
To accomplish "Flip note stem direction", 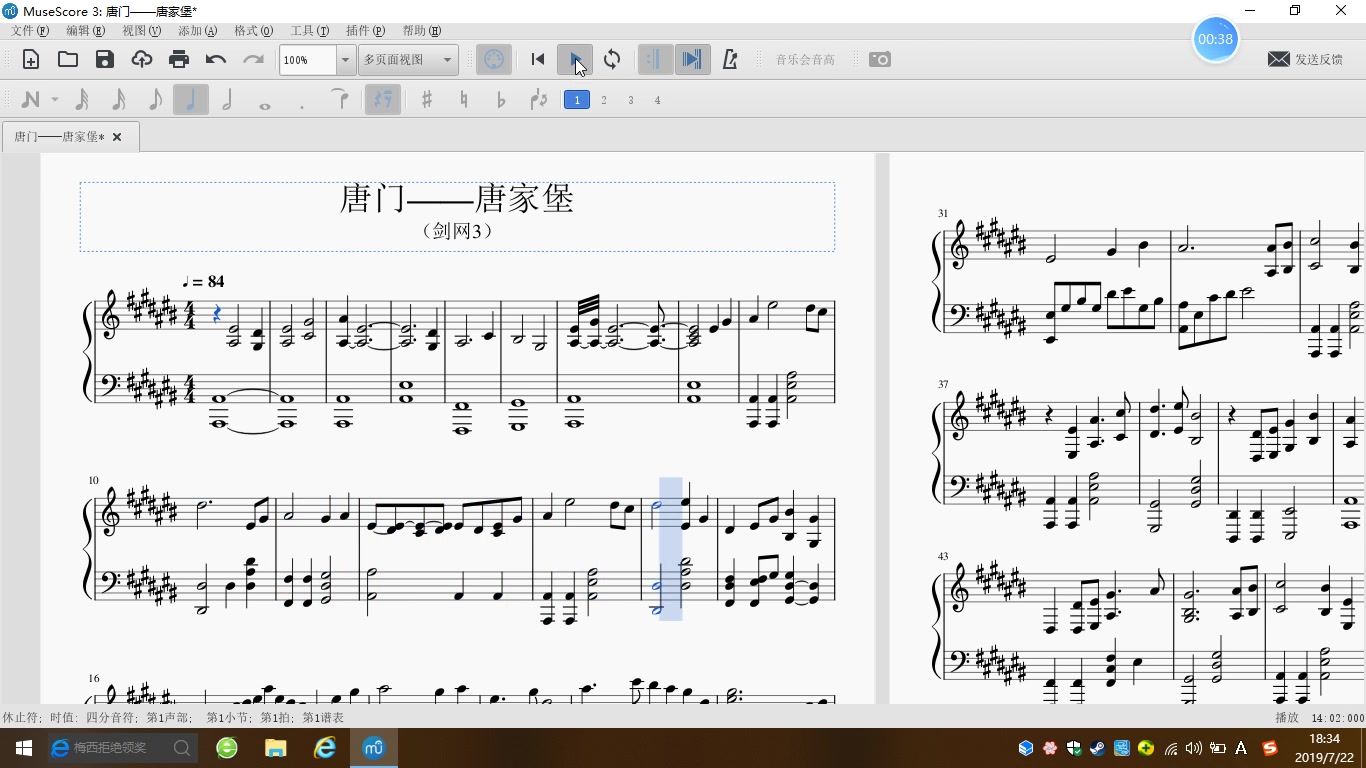I will point(539,100).
